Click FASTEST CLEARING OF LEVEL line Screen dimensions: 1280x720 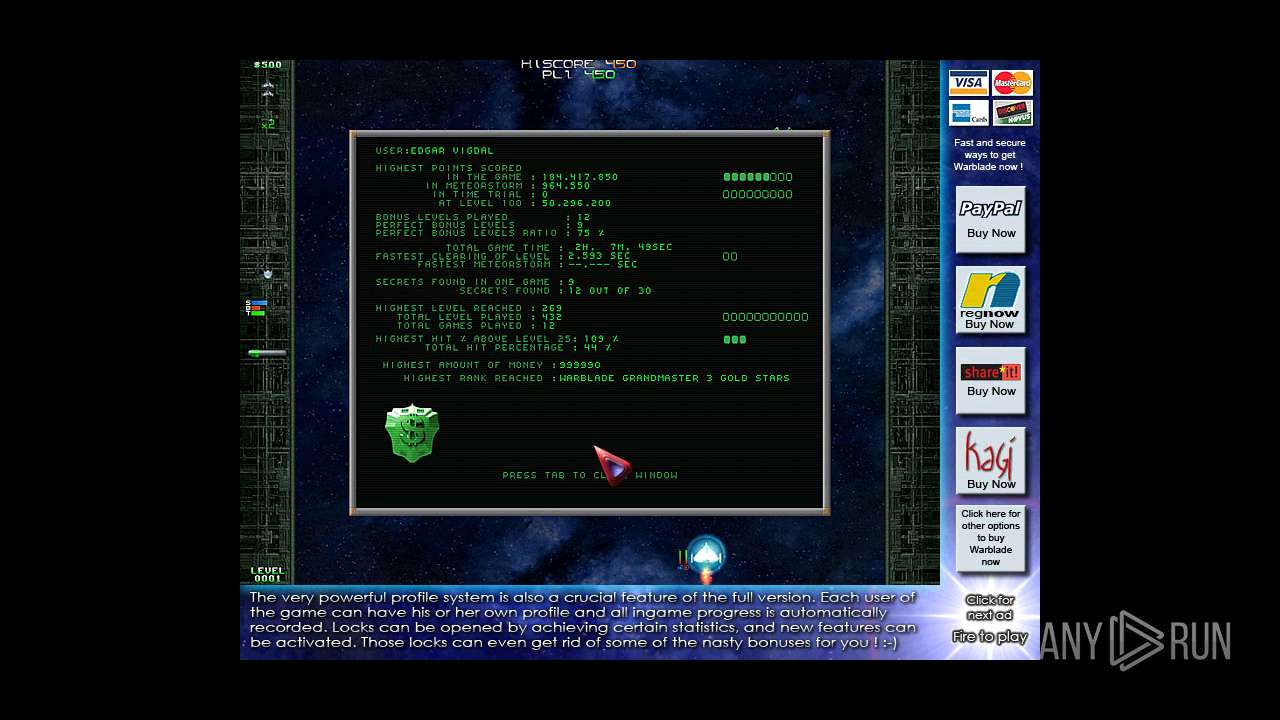coord(503,256)
